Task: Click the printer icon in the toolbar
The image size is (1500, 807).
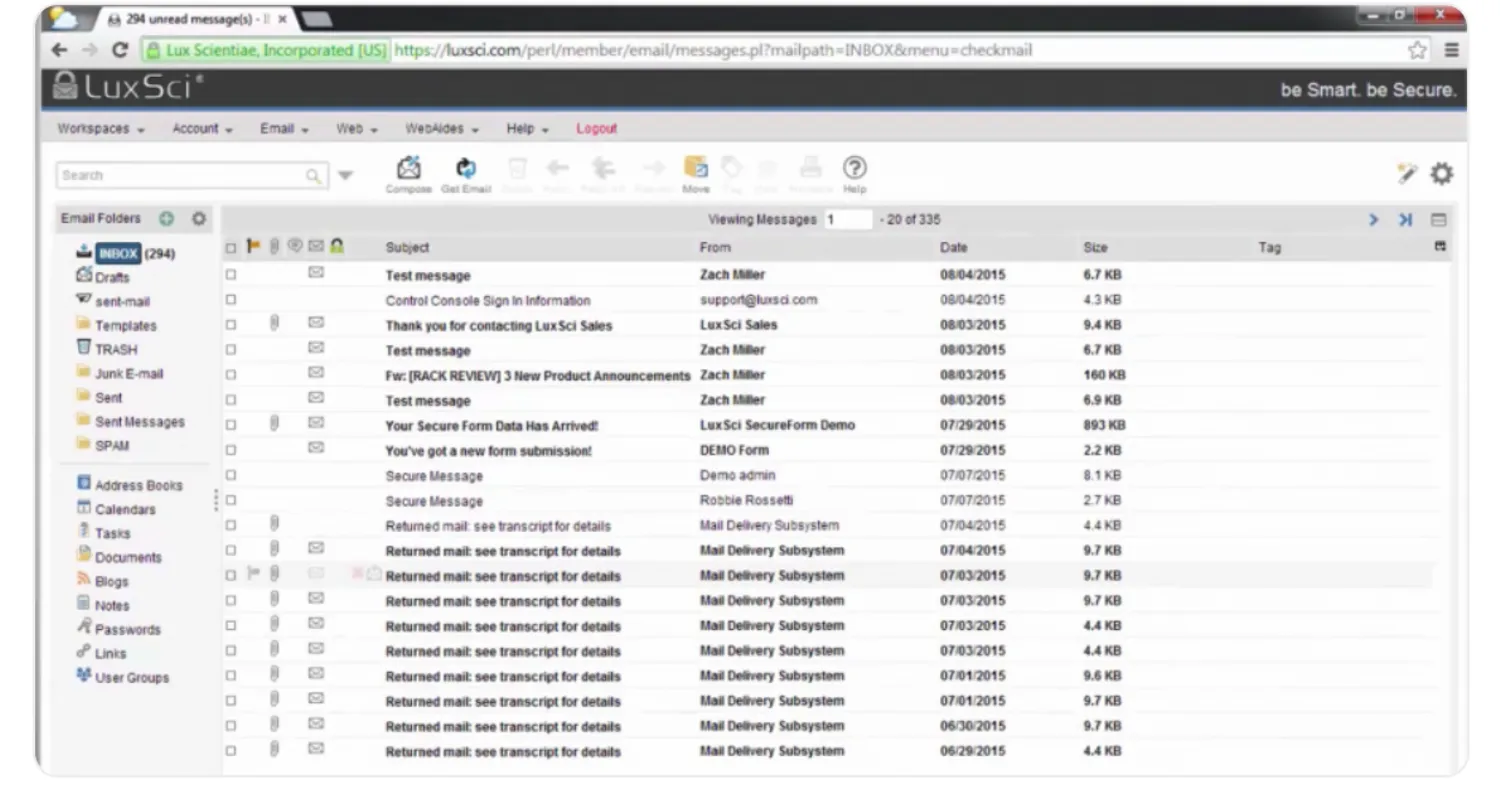Action: point(810,168)
